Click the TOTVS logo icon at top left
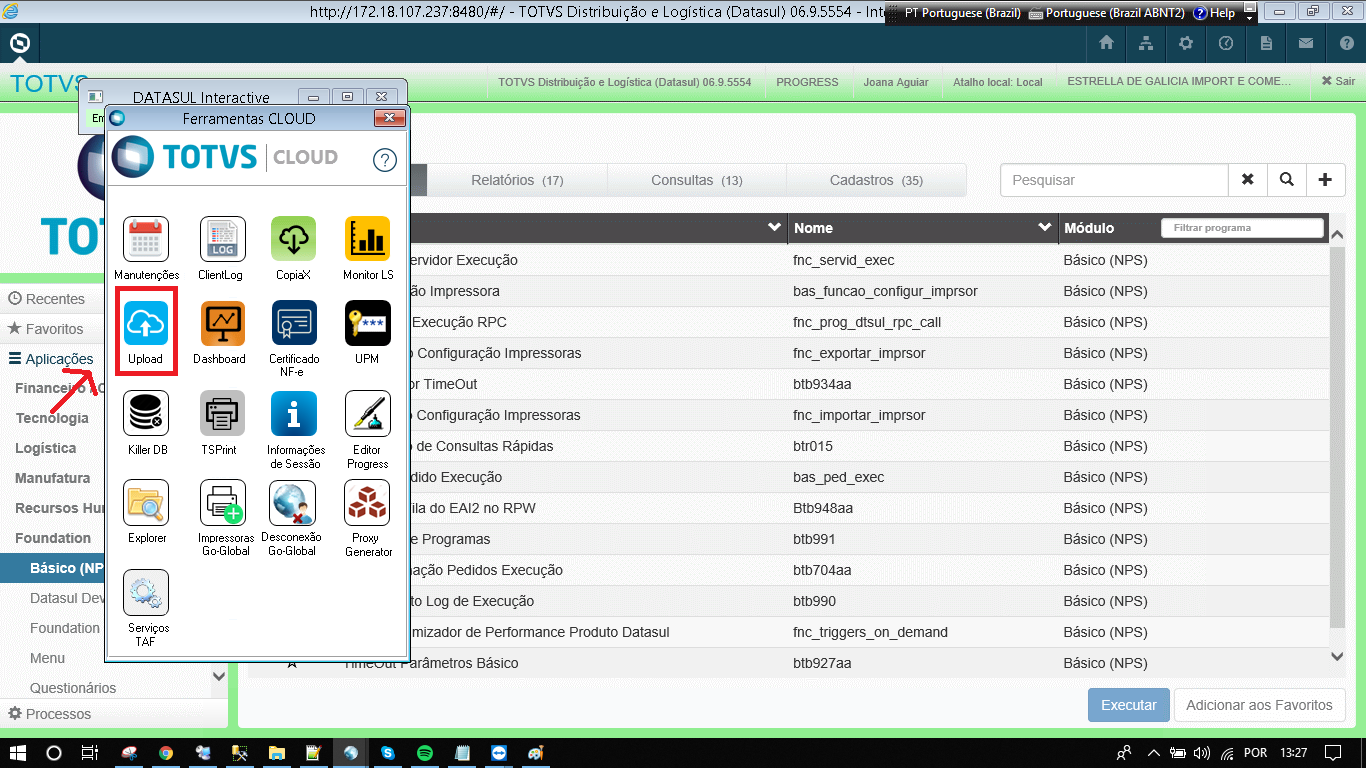The width and height of the screenshot is (1370, 768). point(19,44)
